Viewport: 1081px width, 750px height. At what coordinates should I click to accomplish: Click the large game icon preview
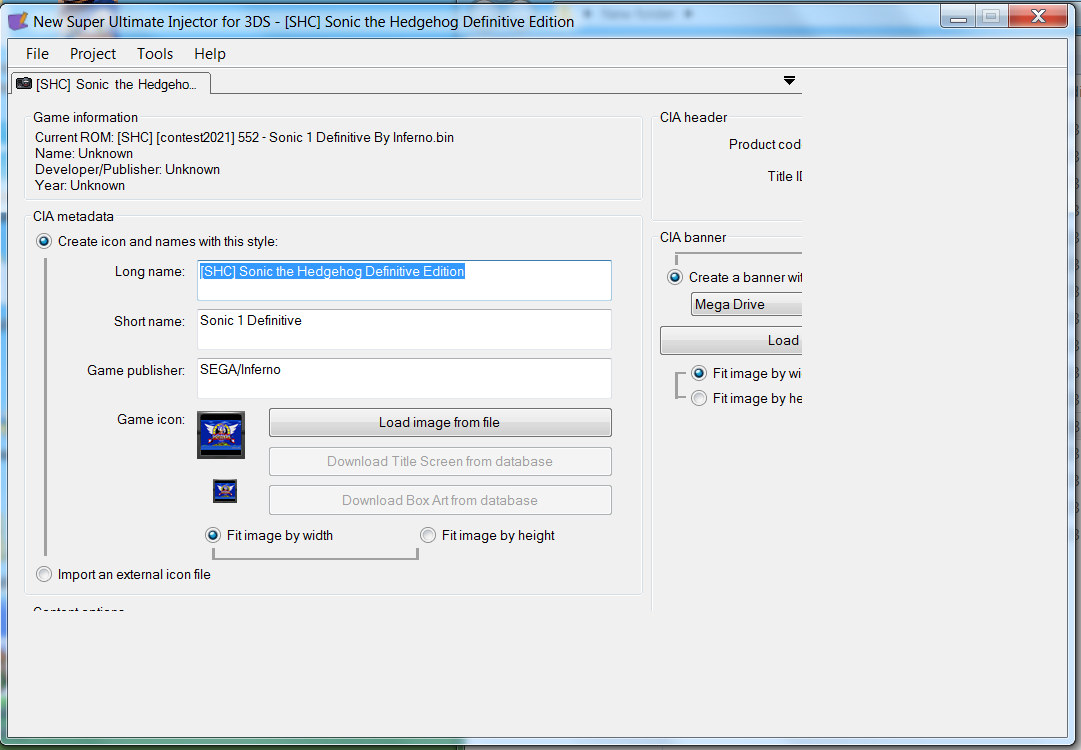pyautogui.click(x=221, y=435)
